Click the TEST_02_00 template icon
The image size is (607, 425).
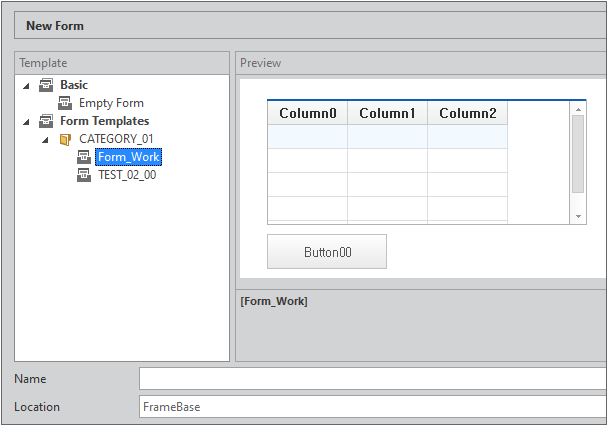click(x=84, y=175)
